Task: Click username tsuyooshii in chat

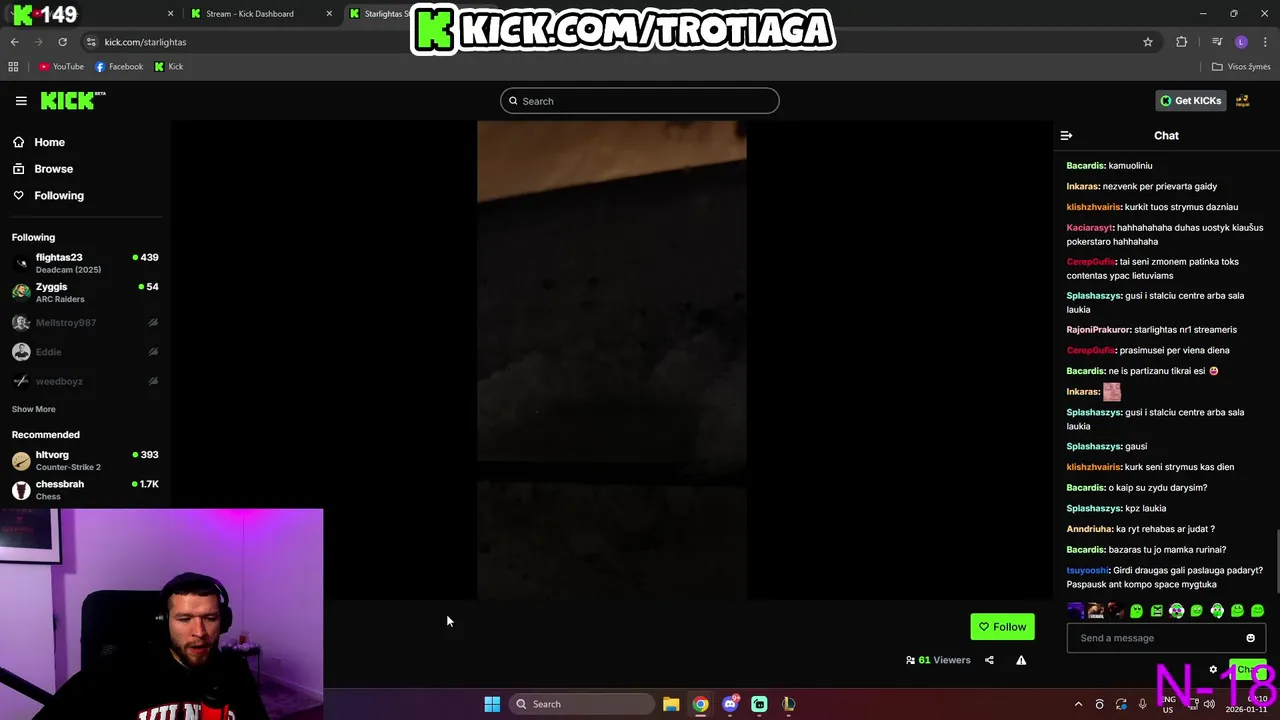Action: pos(1088,571)
